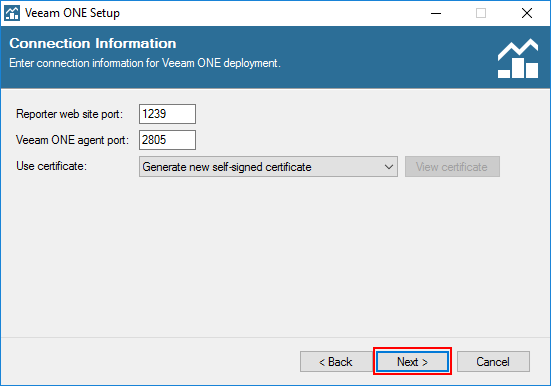Close the Veeam ONE Setup window
Image resolution: width=551 pixels, height=386 pixels.
pos(526,13)
